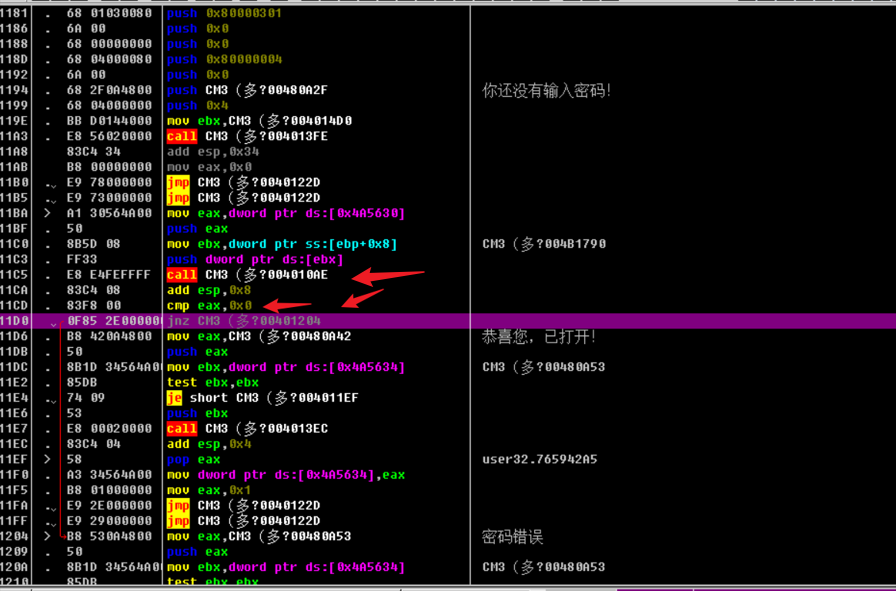The height and width of the screenshot is (591, 896).
Task: Click the comment '恭喜您, 已打开!'
Action: tap(539, 337)
